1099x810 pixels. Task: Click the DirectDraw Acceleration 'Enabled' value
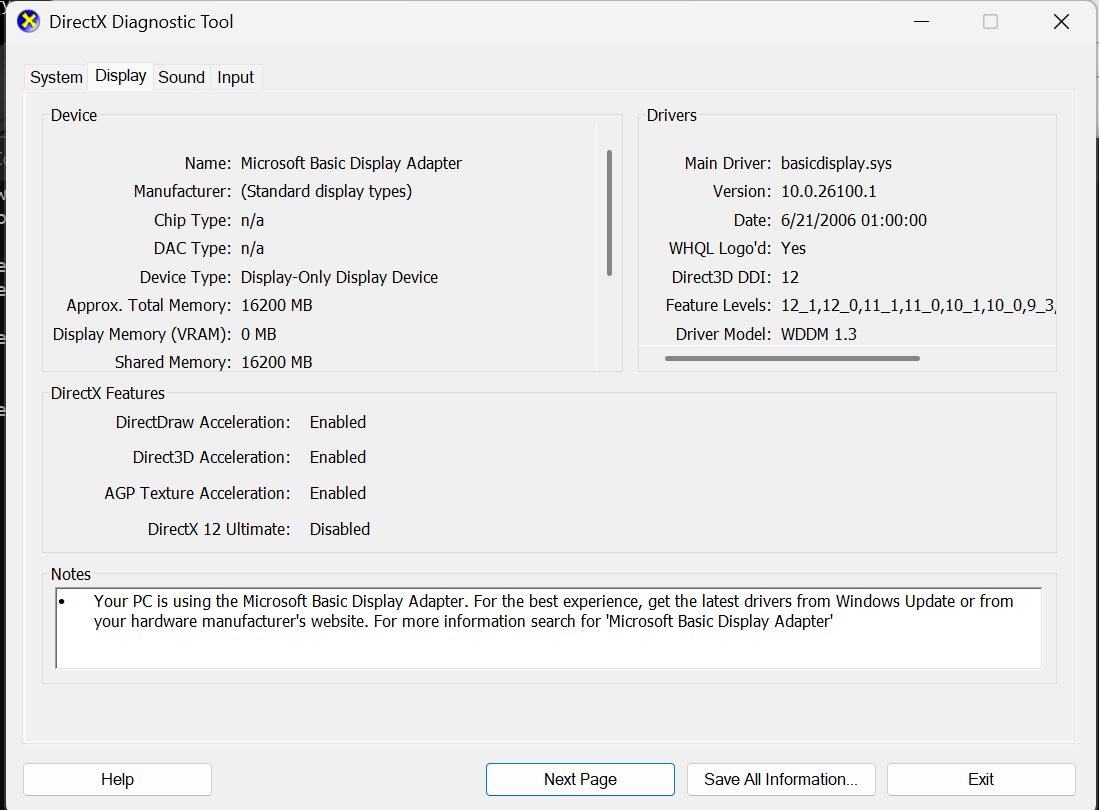[x=338, y=423]
